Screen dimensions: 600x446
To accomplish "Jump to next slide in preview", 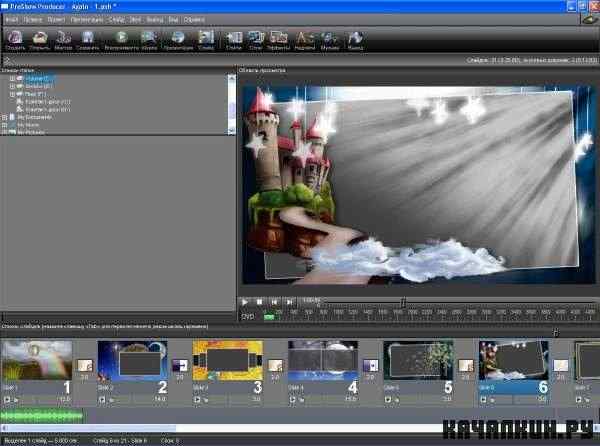I will point(290,302).
